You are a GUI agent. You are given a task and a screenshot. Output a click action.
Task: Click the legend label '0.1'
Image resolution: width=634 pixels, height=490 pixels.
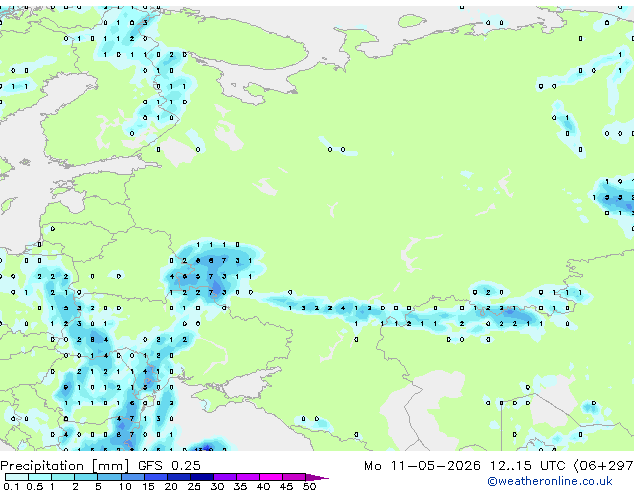tap(11, 486)
